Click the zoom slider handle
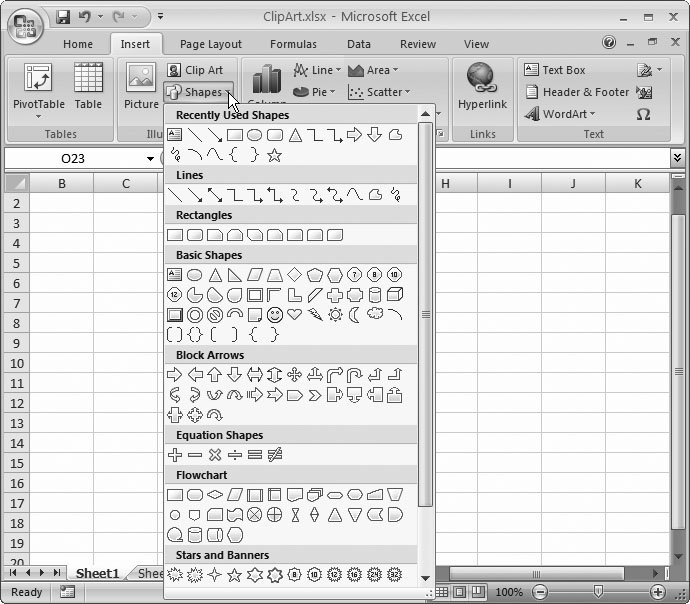Viewport: 690px width, 604px height. (598, 592)
